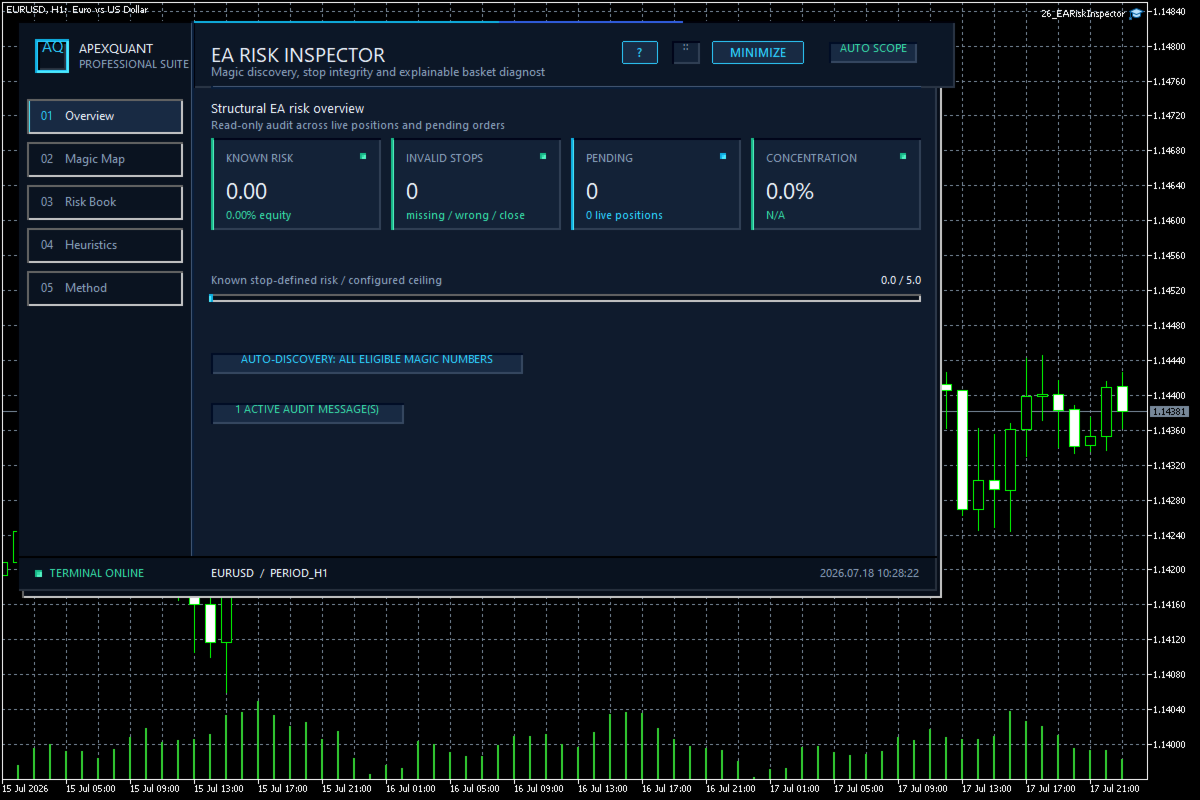Viewport: 1200px width, 800px height.
Task: Go to the 04 Heuristics tab
Action: tap(105, 245)
